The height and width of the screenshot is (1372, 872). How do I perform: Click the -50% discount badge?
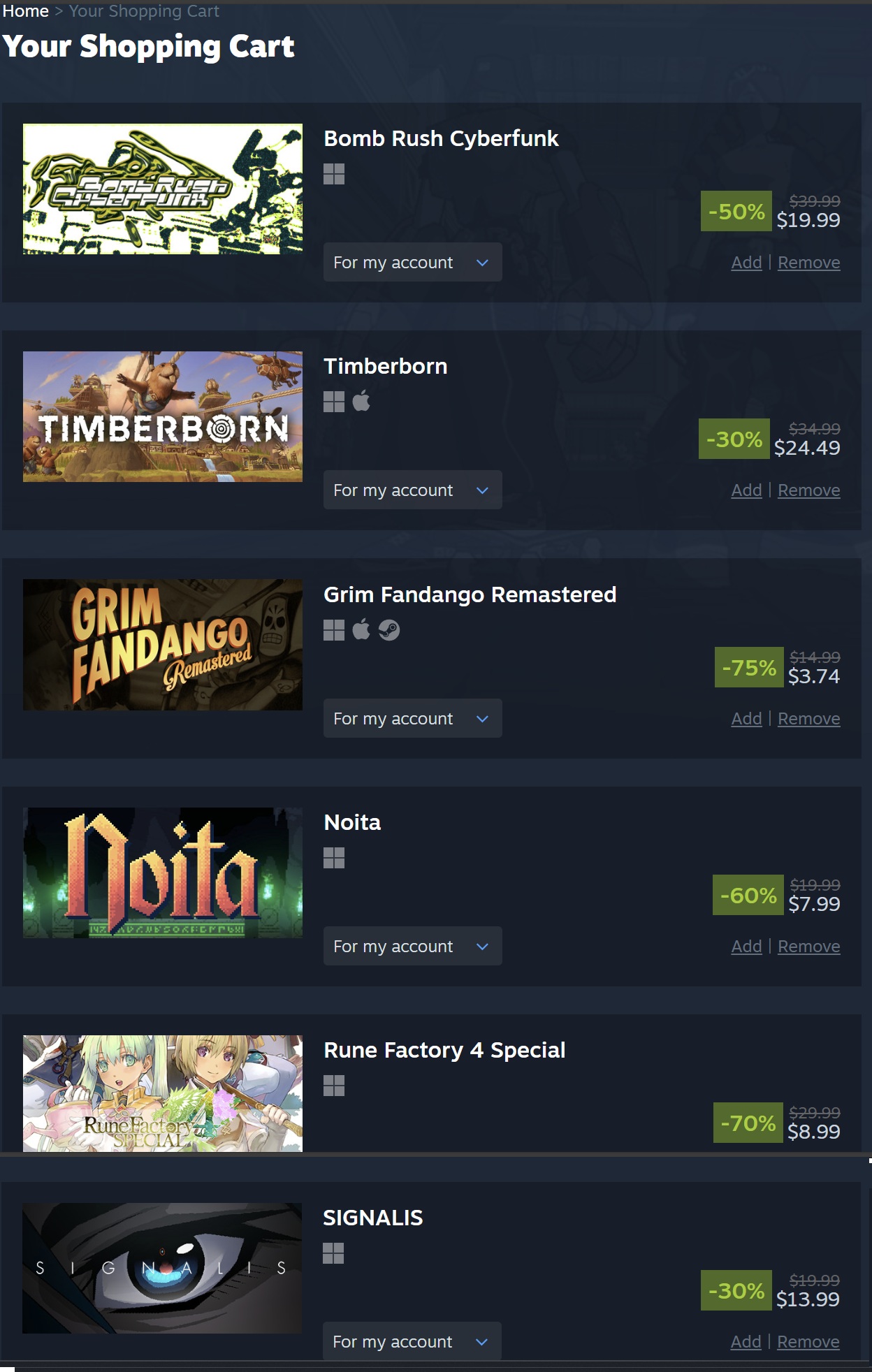pyautogui.click(x=736, y=211)
